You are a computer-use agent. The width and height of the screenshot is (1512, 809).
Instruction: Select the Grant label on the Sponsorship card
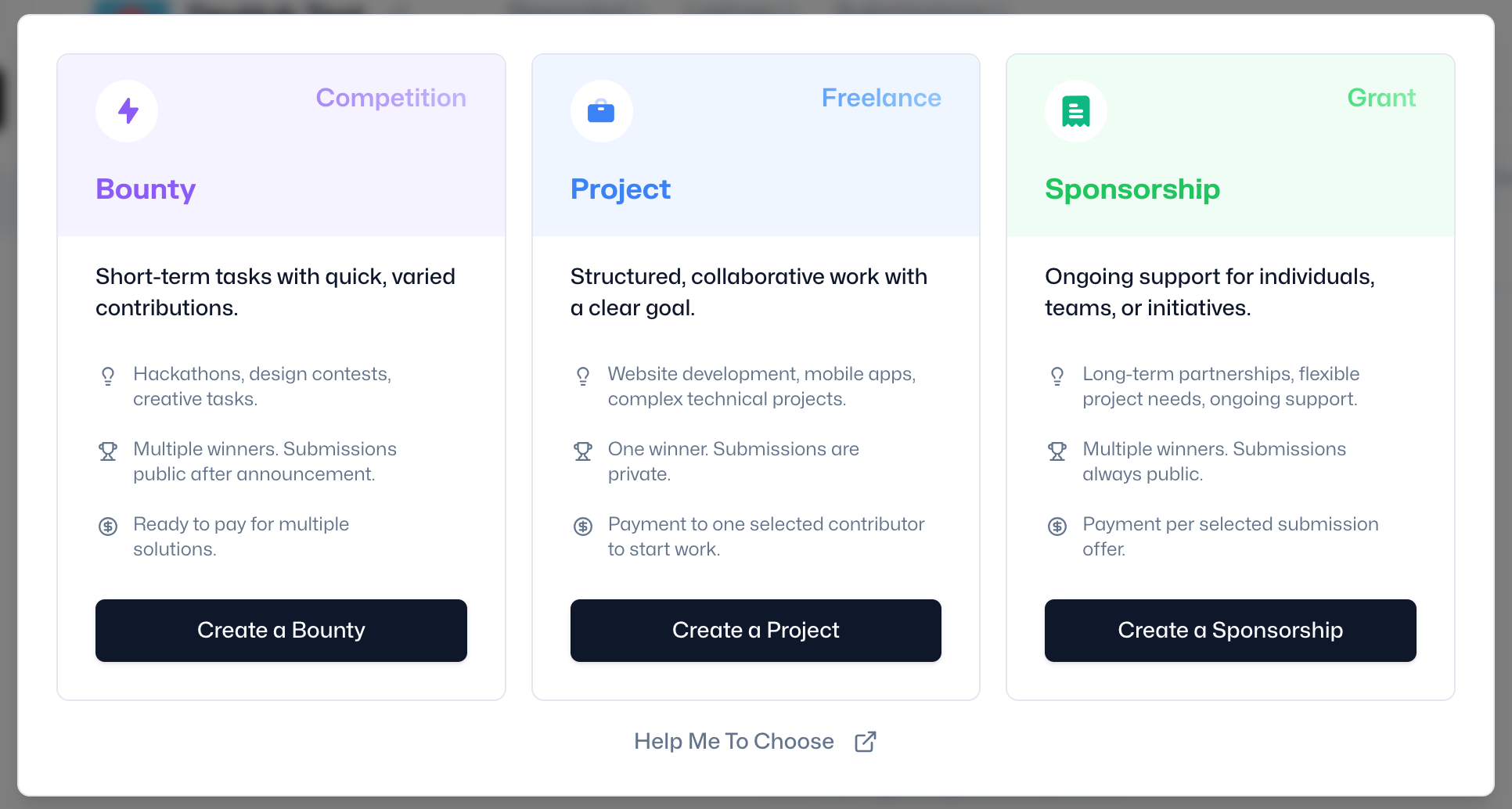point(1381,98)
